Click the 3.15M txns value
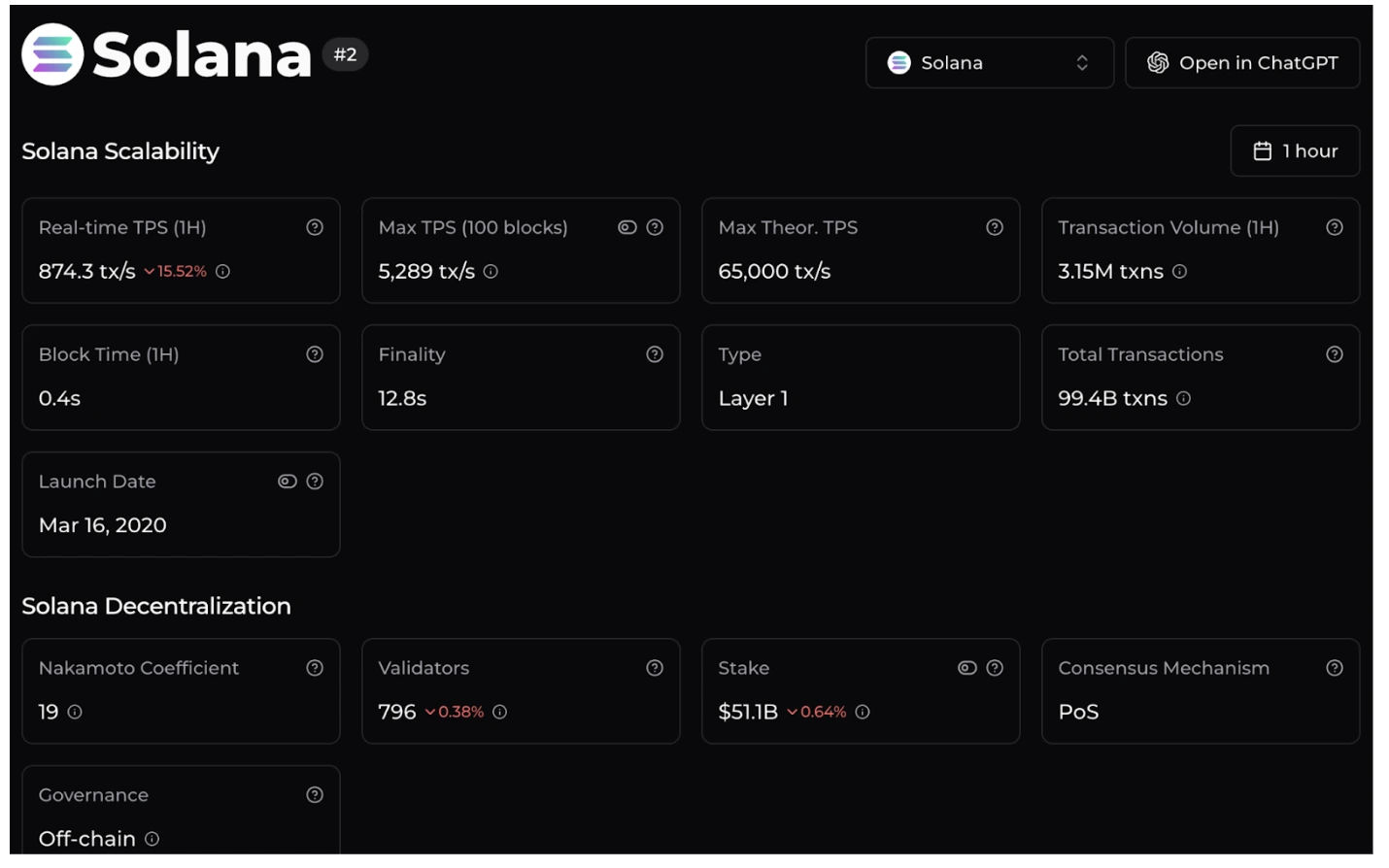 (x=1110, y=272)
